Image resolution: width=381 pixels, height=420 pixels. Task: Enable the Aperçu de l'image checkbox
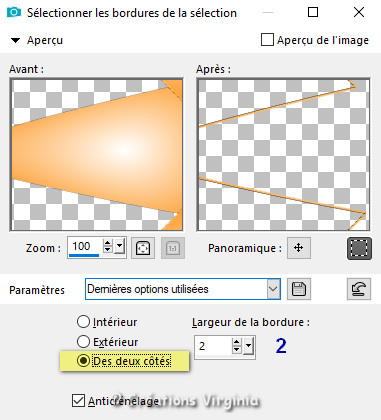[267, 40]
